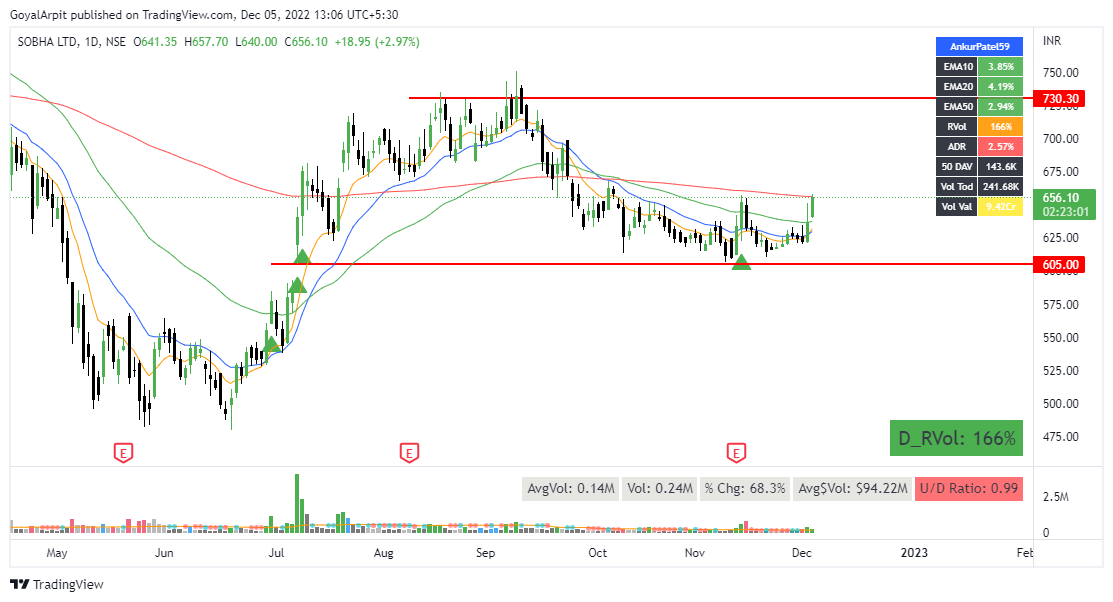Select the green triangle touching the 605 line in July
1113x602 pixels.
pos(302,256)
